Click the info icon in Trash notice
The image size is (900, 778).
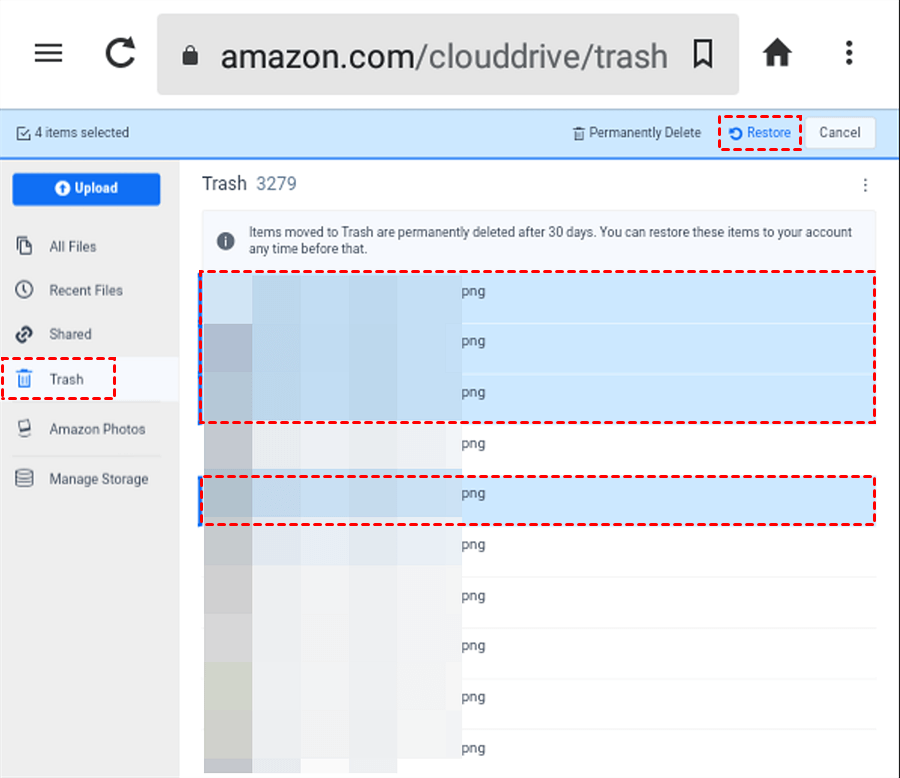tap(226, 241)
